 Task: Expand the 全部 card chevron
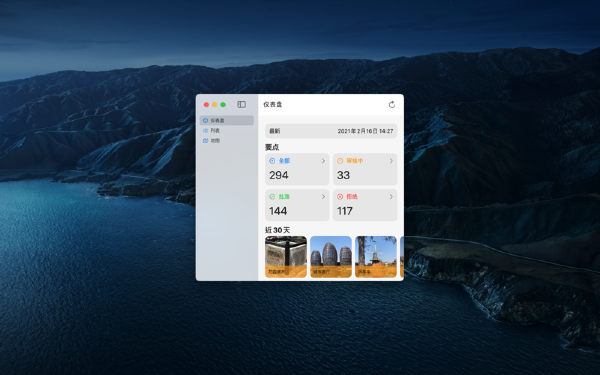coord(323,161)
